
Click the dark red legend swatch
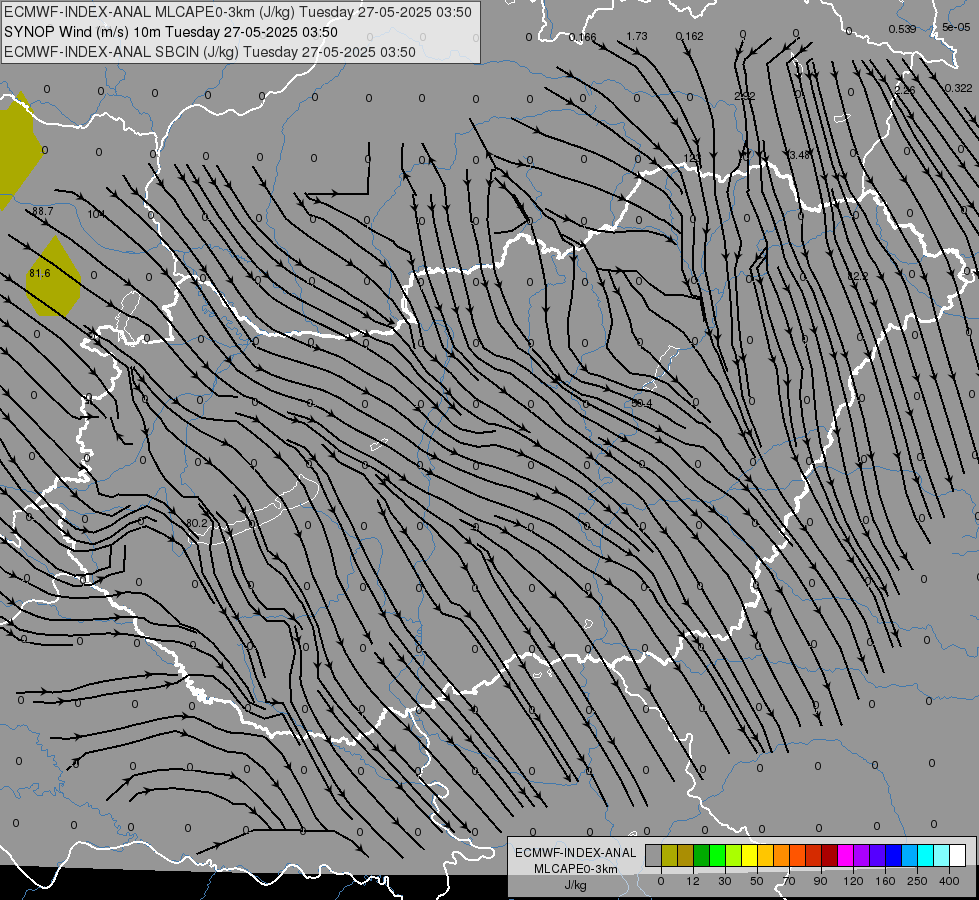830,855
